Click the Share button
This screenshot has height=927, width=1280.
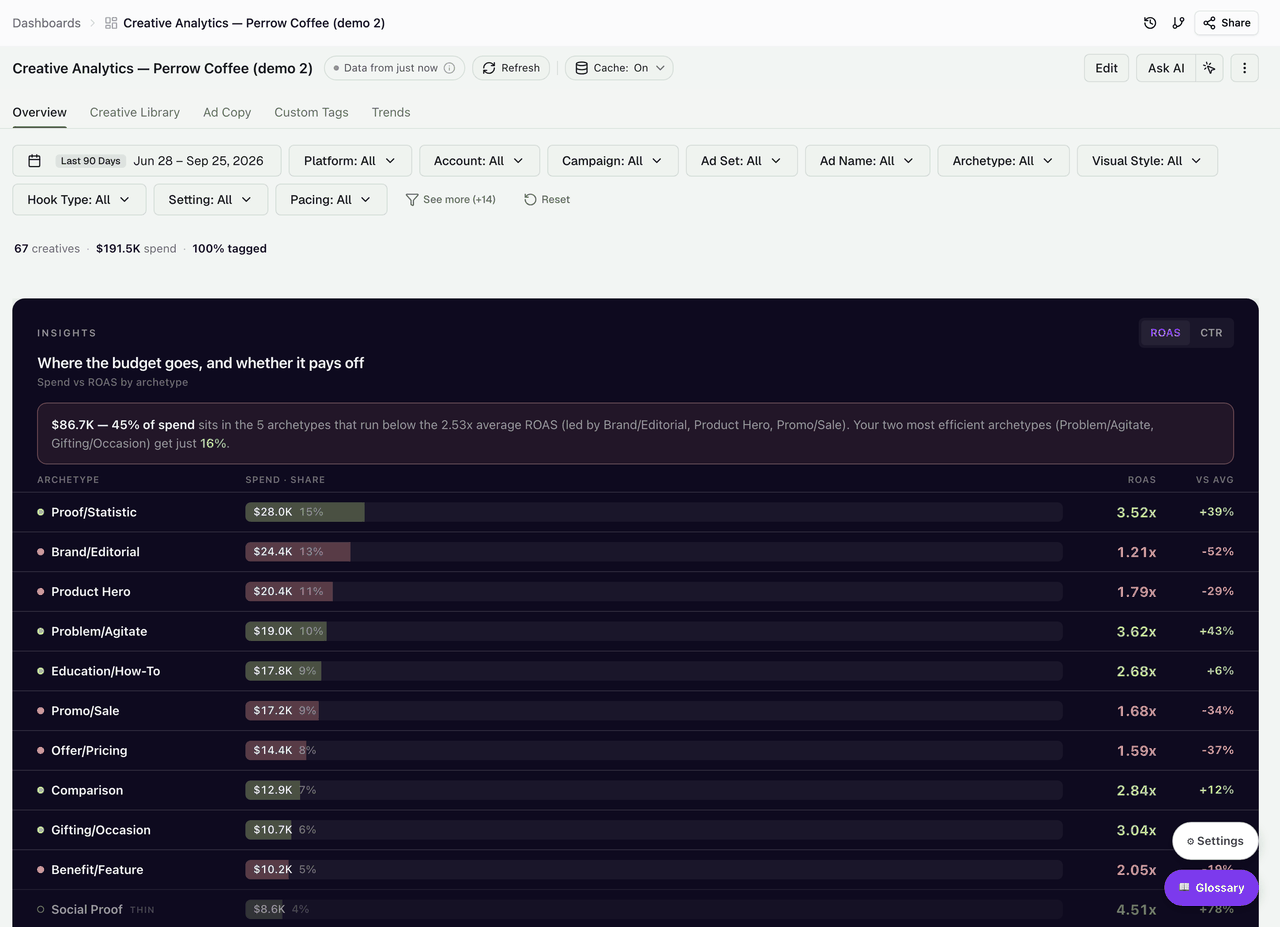(1226, 23)
